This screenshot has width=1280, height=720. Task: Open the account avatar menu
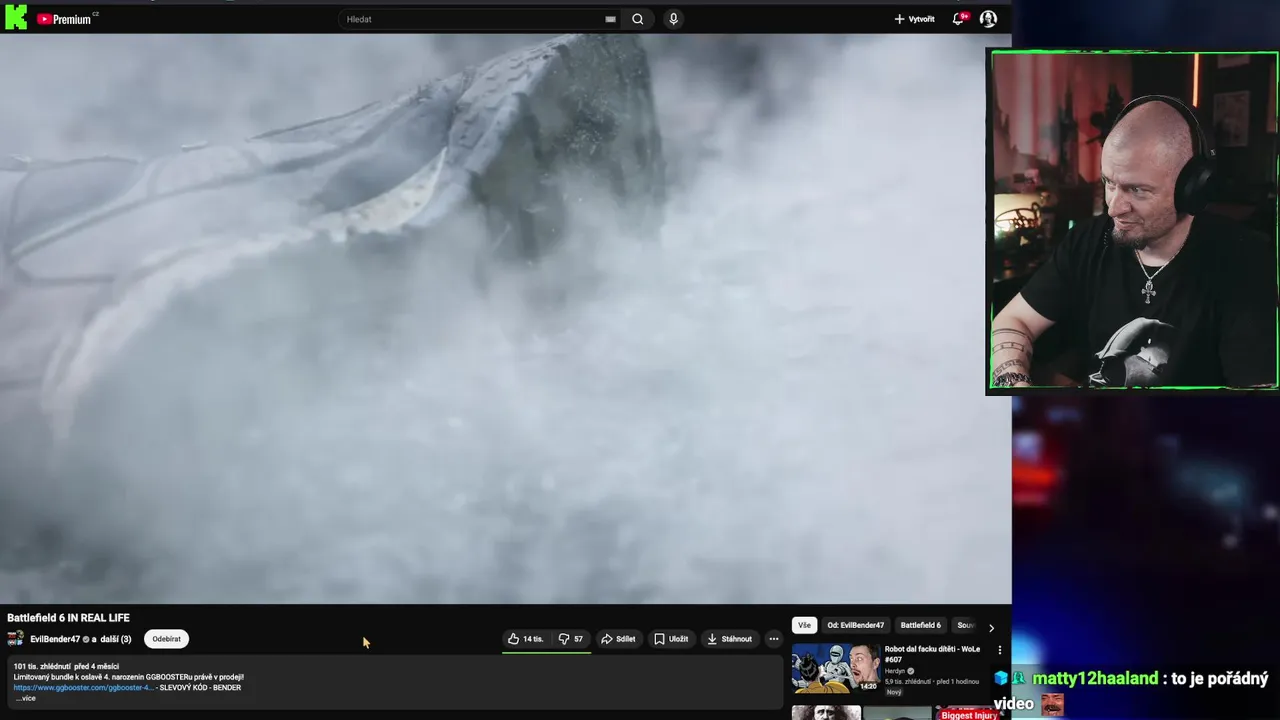[988, 19]
